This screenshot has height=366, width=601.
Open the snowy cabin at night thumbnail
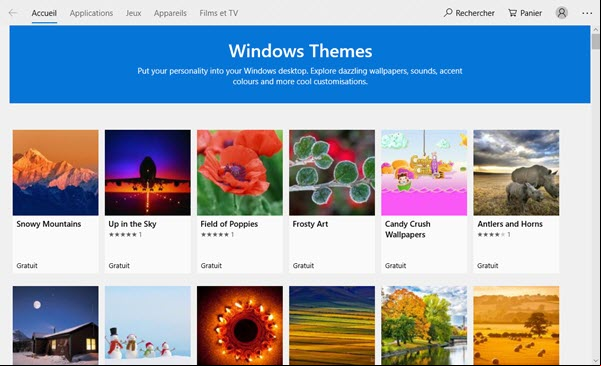[56, 325]
